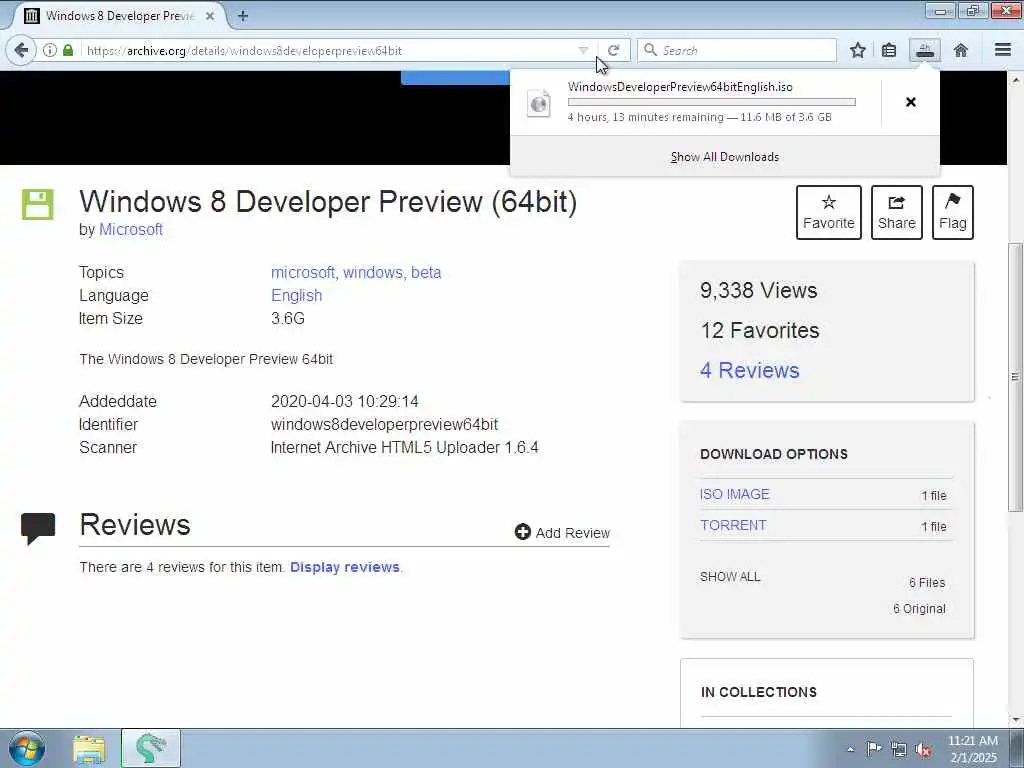Image resolution: width=1024 pixels, height=768 pixels.
Task: Click the page scrollbar up arrow
Action: [1016, 80]
